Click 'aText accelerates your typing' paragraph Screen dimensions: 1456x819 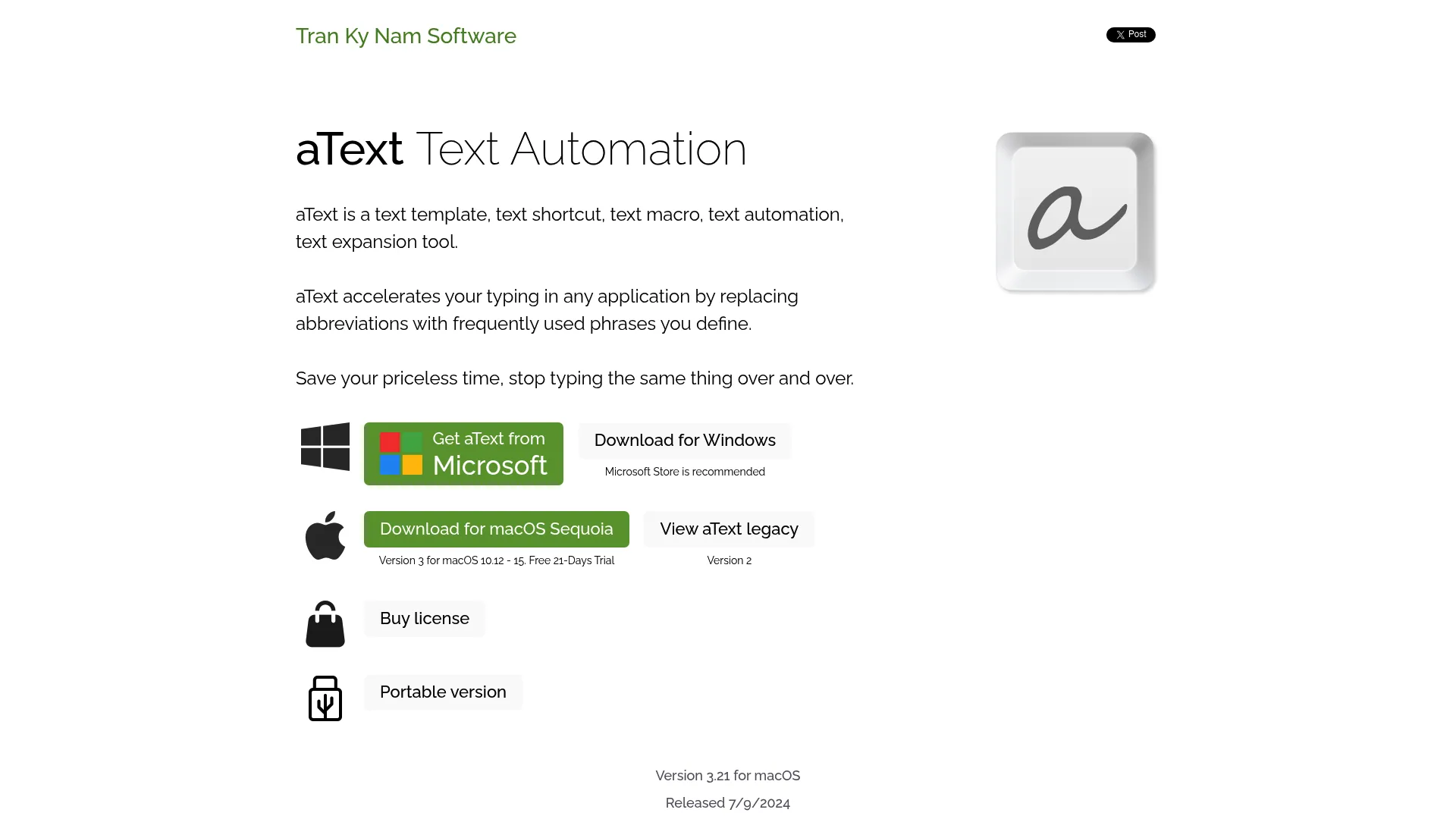(x=547, y=310)
